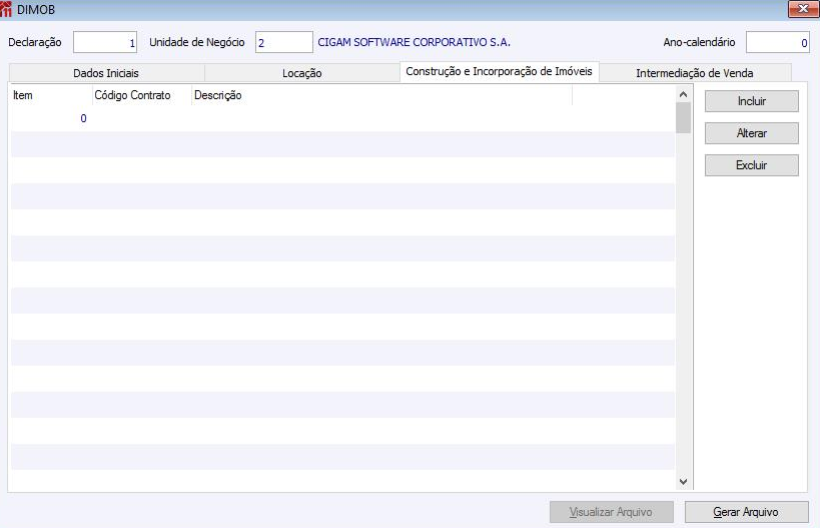Image resolution: width=820 pixels, height=528 pixels.
Task: Select Construção e Incorporação de Imóveis tab
Action: tap(499, 72)
